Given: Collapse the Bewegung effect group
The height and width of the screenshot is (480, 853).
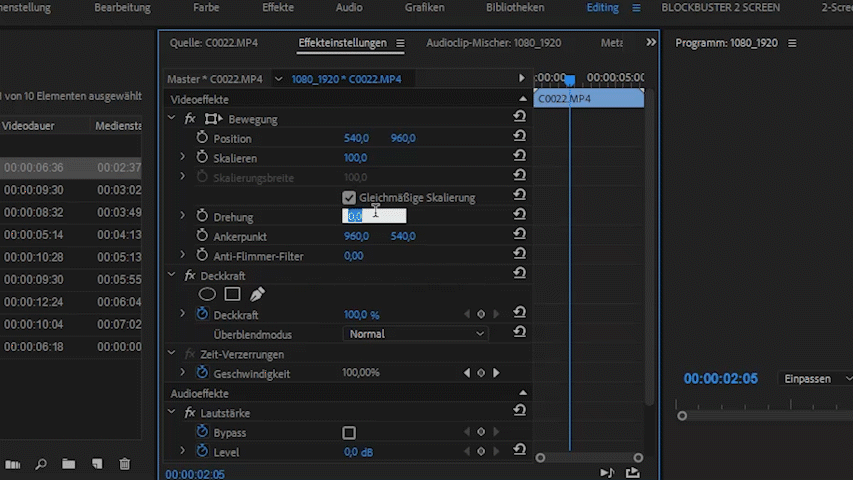Looking at the screenshot, I should pos(172,119).
